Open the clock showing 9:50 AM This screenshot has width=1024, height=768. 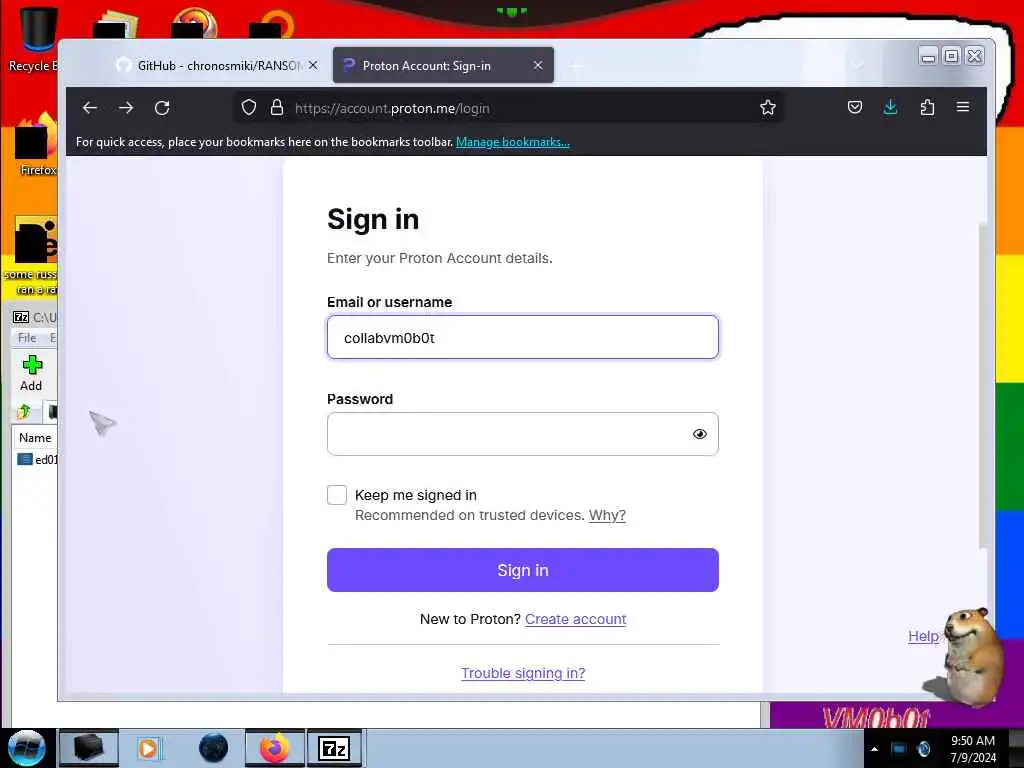pyautogui.click(x=973, y=748)
